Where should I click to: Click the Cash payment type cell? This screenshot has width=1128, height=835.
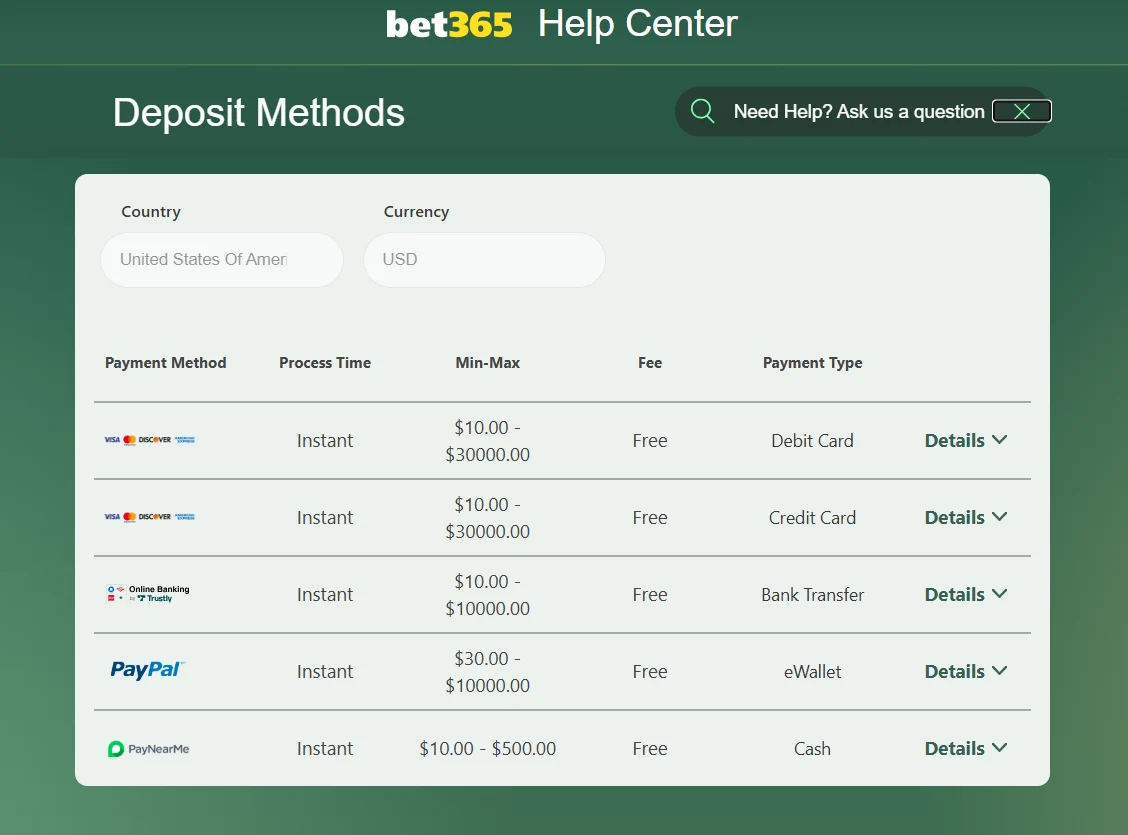[x=812, y=748]
